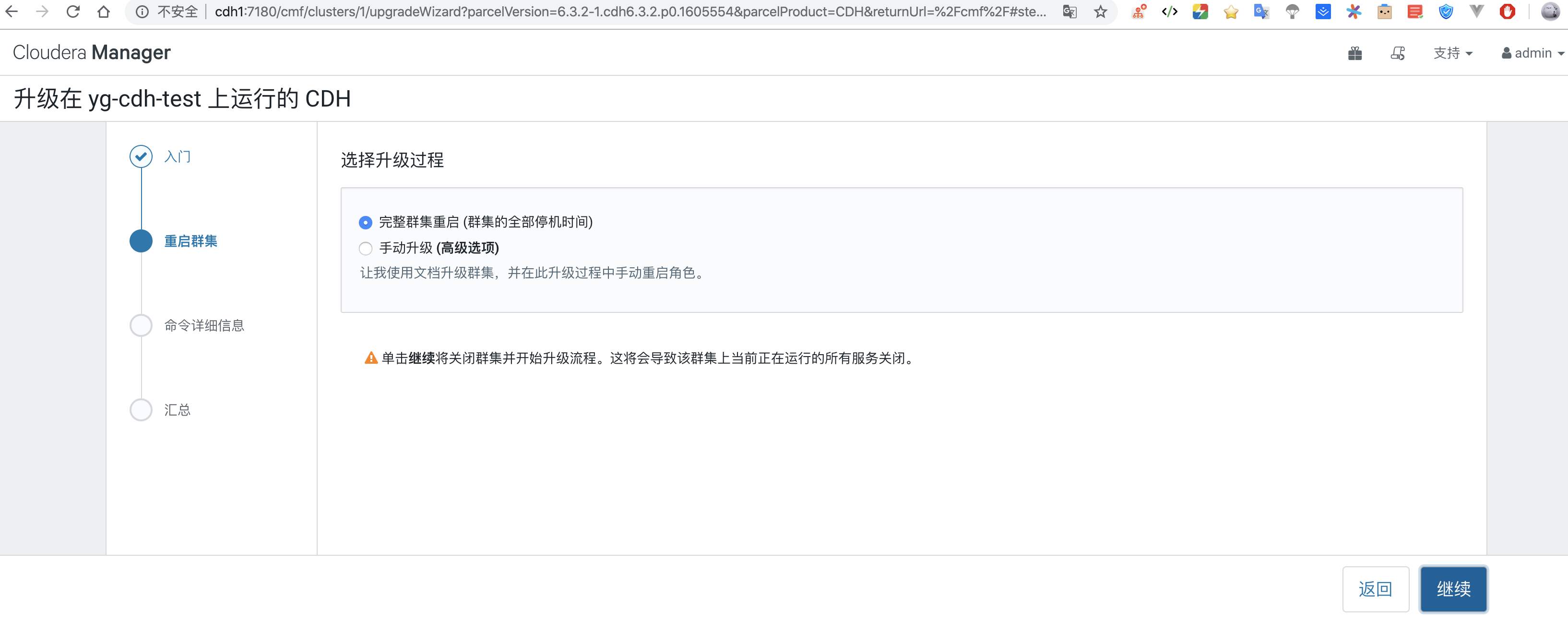This screenshot has height=621, width=1568.
Task: Open the admin account dropdown
Action: click(x=1531, y=53)
